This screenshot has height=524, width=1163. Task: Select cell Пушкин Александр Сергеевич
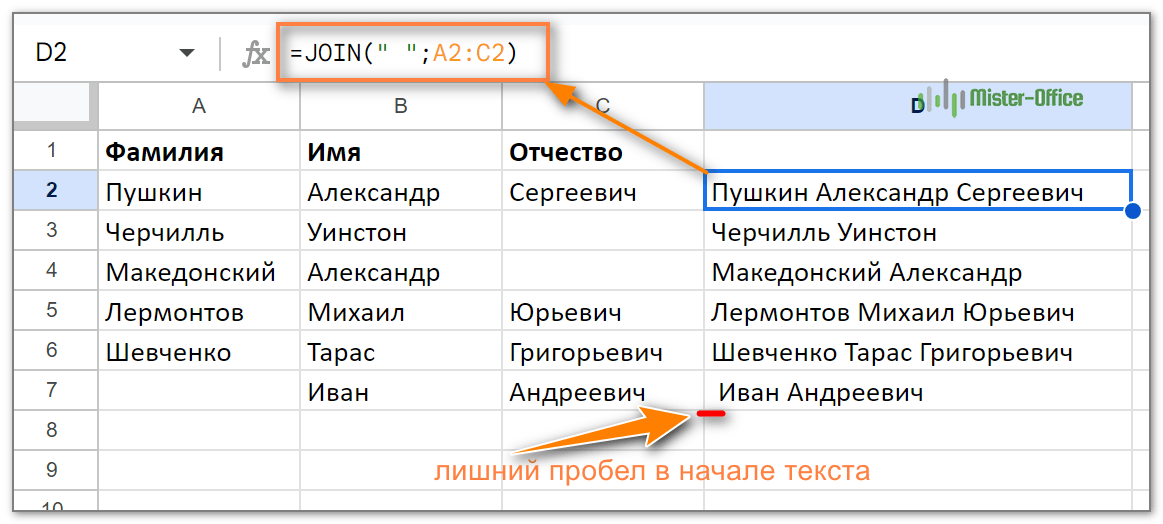[x=917, y=191]
